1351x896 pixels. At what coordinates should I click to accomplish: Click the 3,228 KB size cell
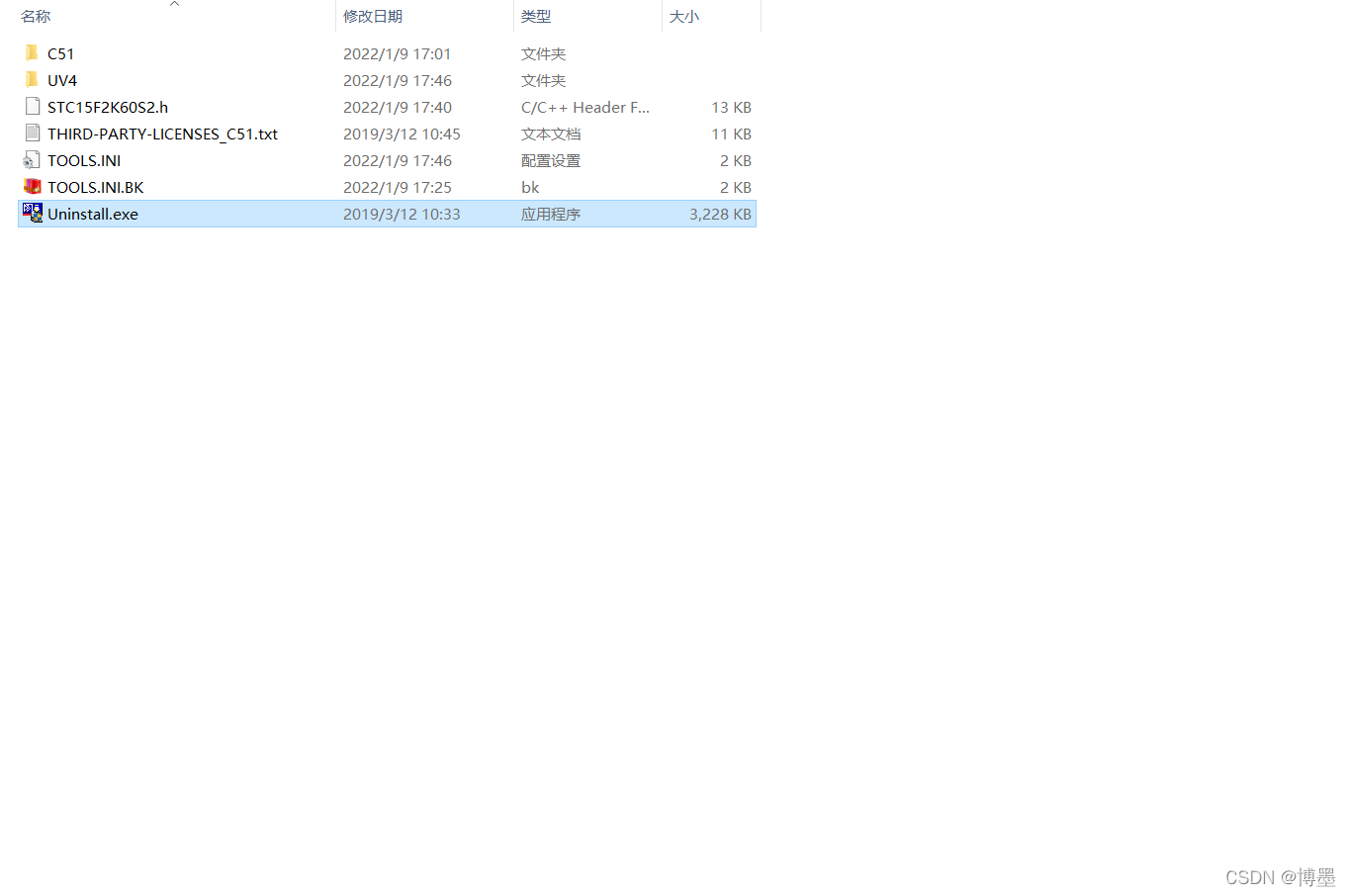(x=720, y=214)
